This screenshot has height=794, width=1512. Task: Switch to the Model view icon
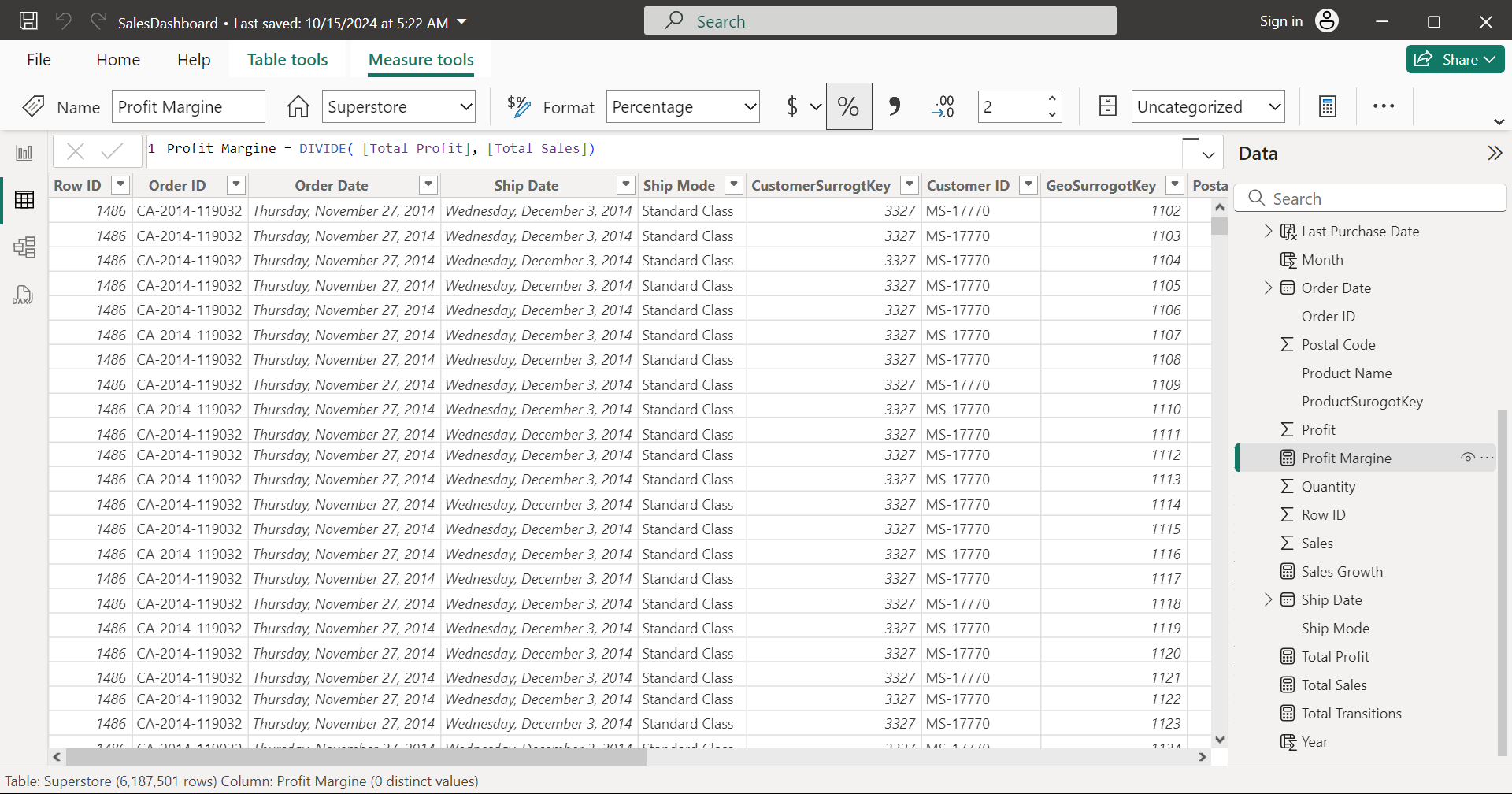pyautogui.click(x=24, y=247)
